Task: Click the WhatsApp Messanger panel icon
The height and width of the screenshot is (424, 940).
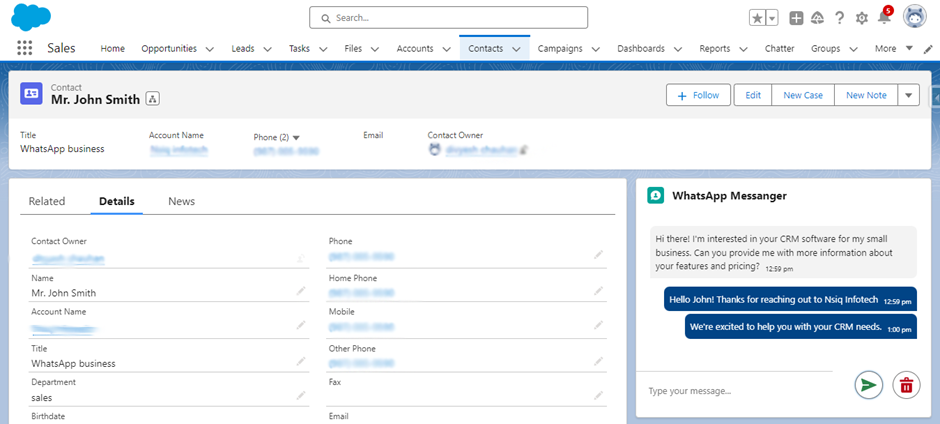Action: click(656, 196)
